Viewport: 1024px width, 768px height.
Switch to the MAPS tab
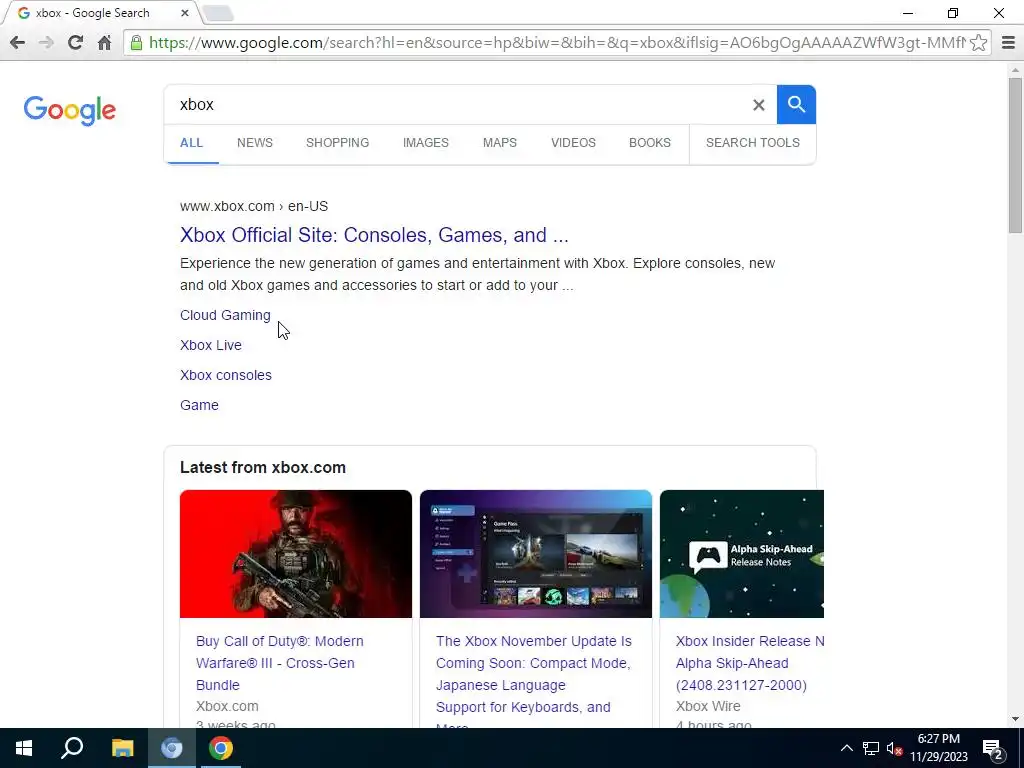pyautogui.click(x=500, y=142)
